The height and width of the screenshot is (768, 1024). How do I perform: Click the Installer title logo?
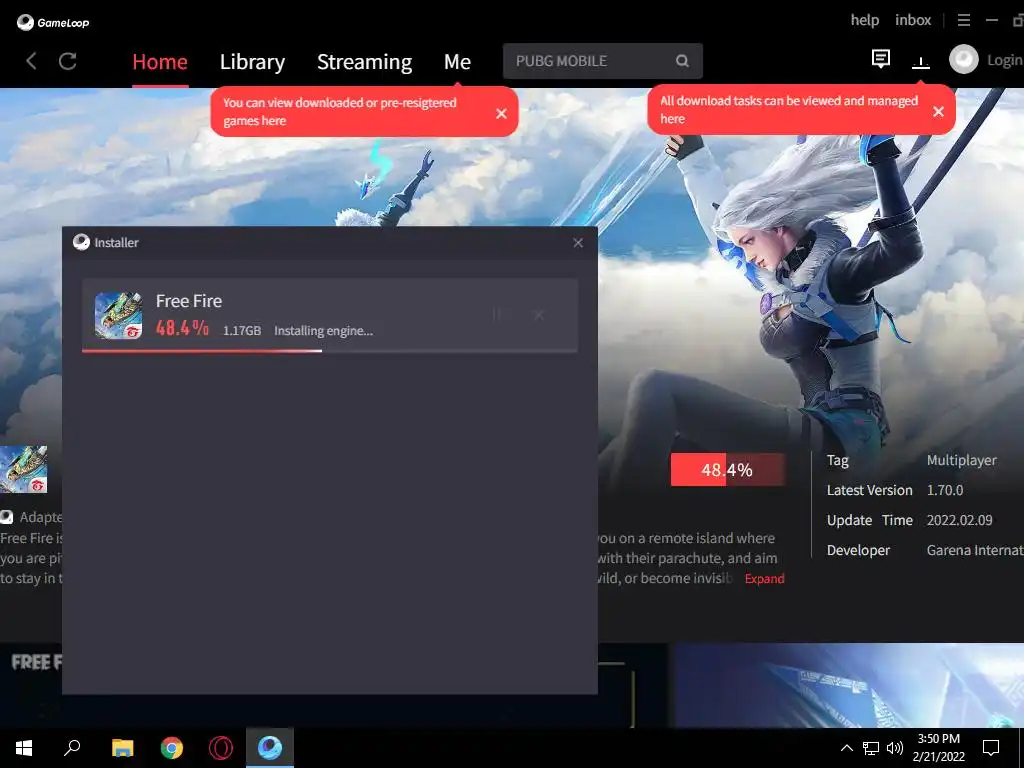click(81, 242)
